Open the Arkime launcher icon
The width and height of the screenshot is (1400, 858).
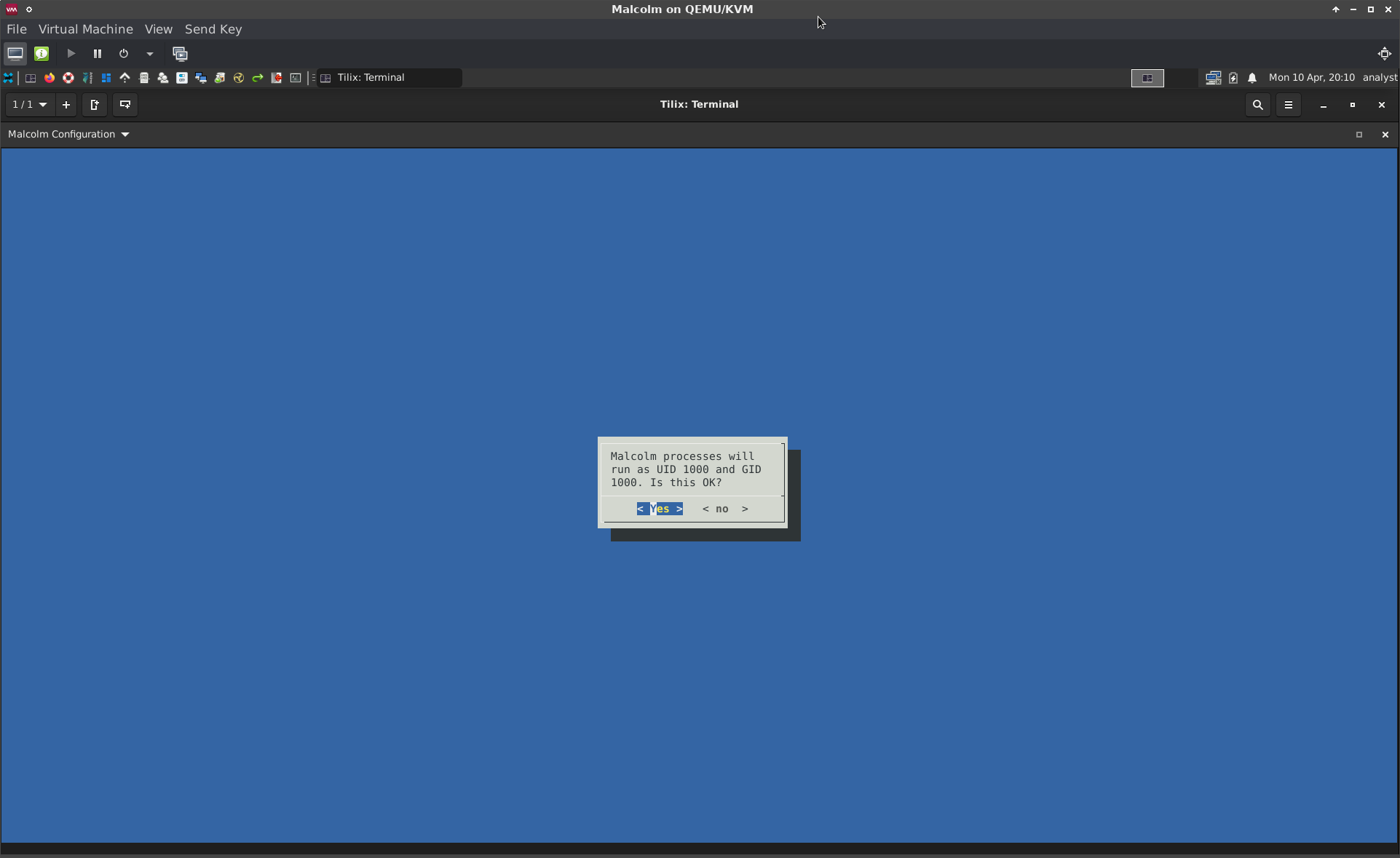coord(87,78)
